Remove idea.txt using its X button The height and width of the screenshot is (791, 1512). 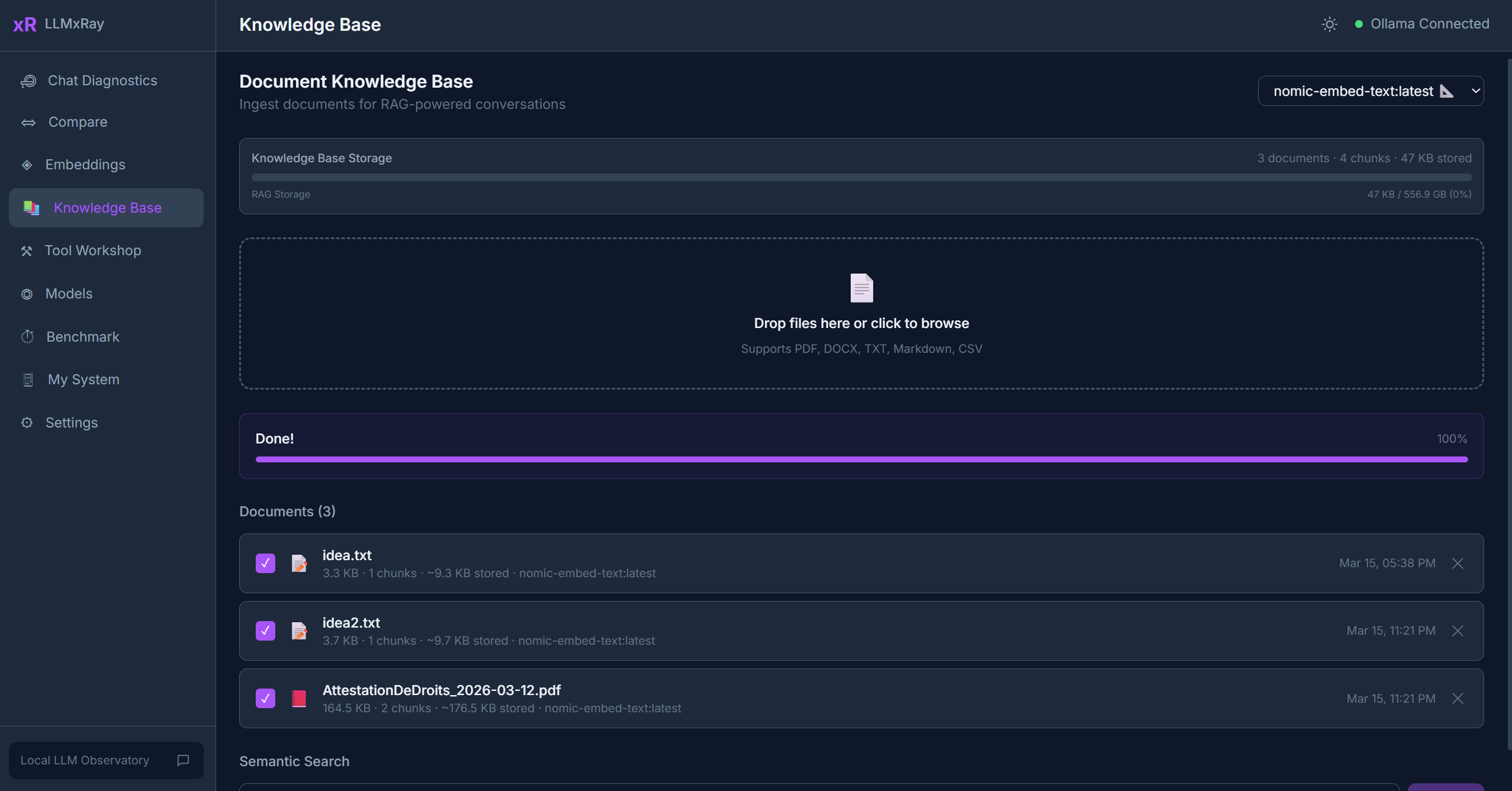[x=1458, y=563]
